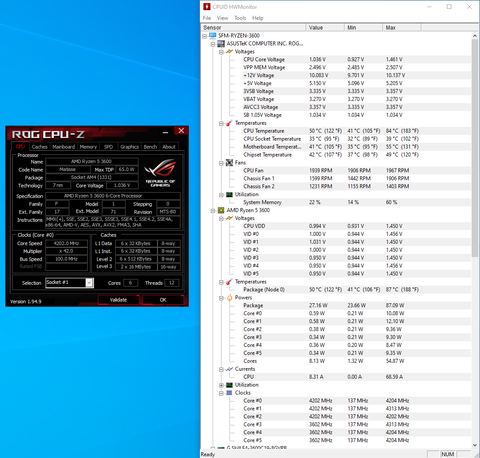Click the HWMonitor app icon in title bar
The height and width of the screenshot is (458, 480).
(207, 7)
